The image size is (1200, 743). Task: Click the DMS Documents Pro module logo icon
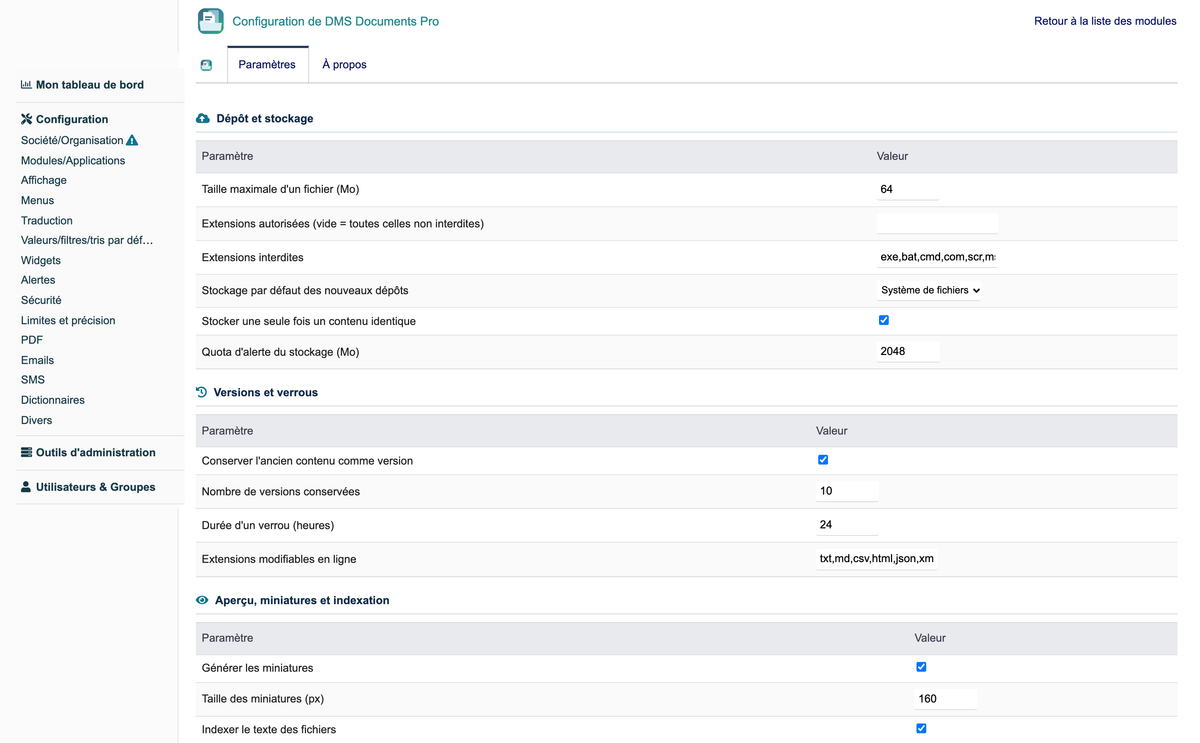pyautogui.click(x=211, y=21)
